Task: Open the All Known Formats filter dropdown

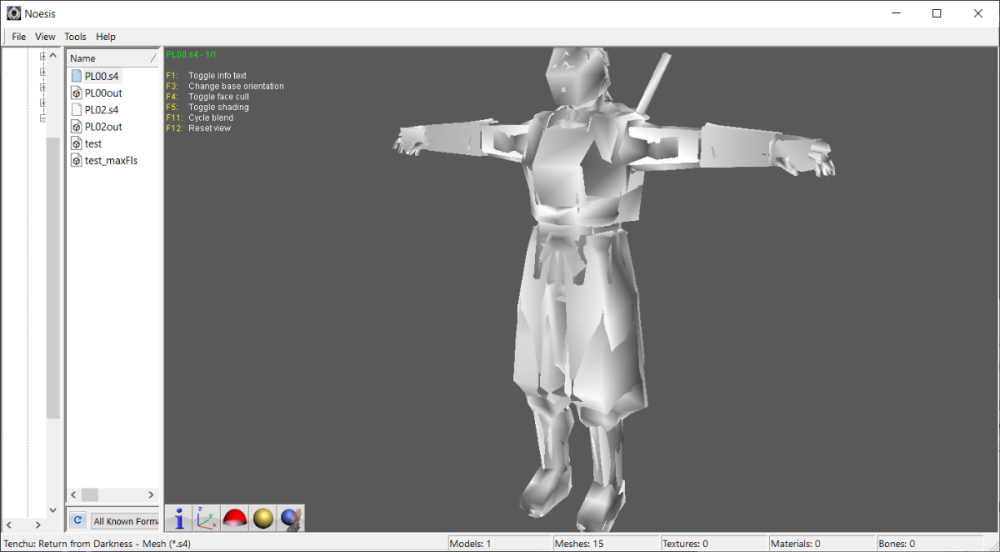Action: (x=125, y=521)
